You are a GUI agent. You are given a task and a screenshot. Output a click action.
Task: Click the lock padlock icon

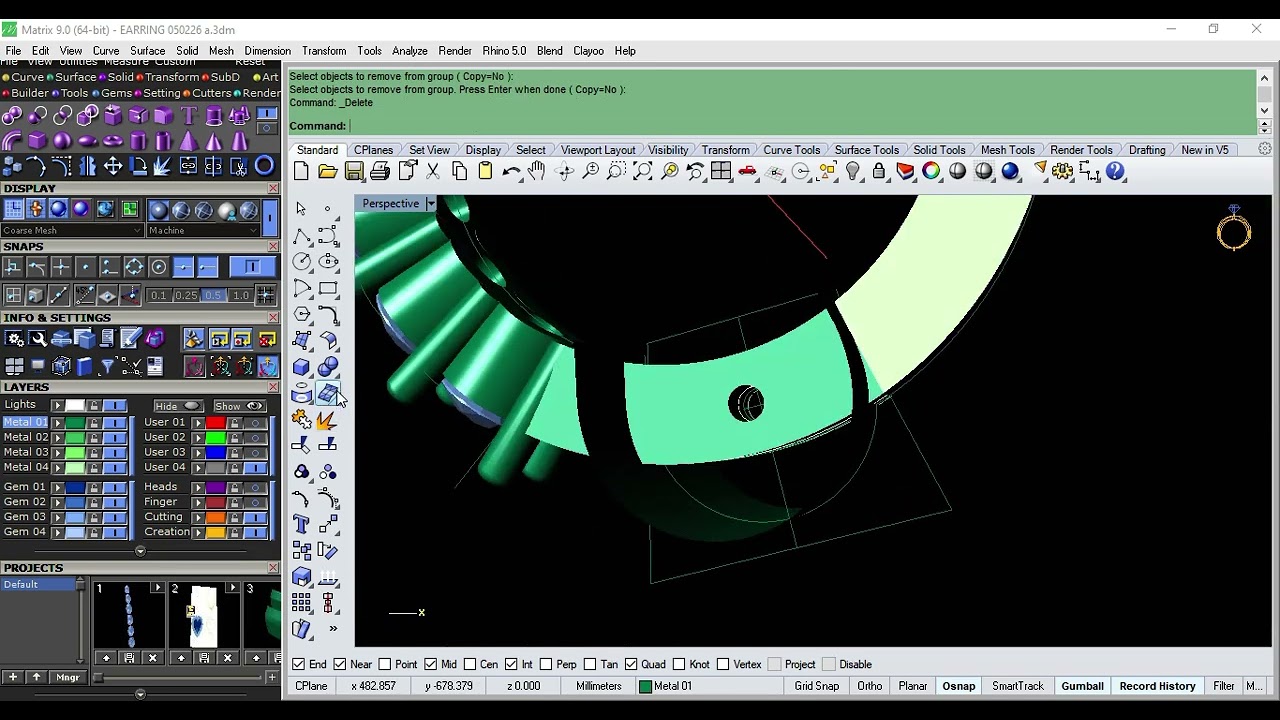(x=879, y=172)
